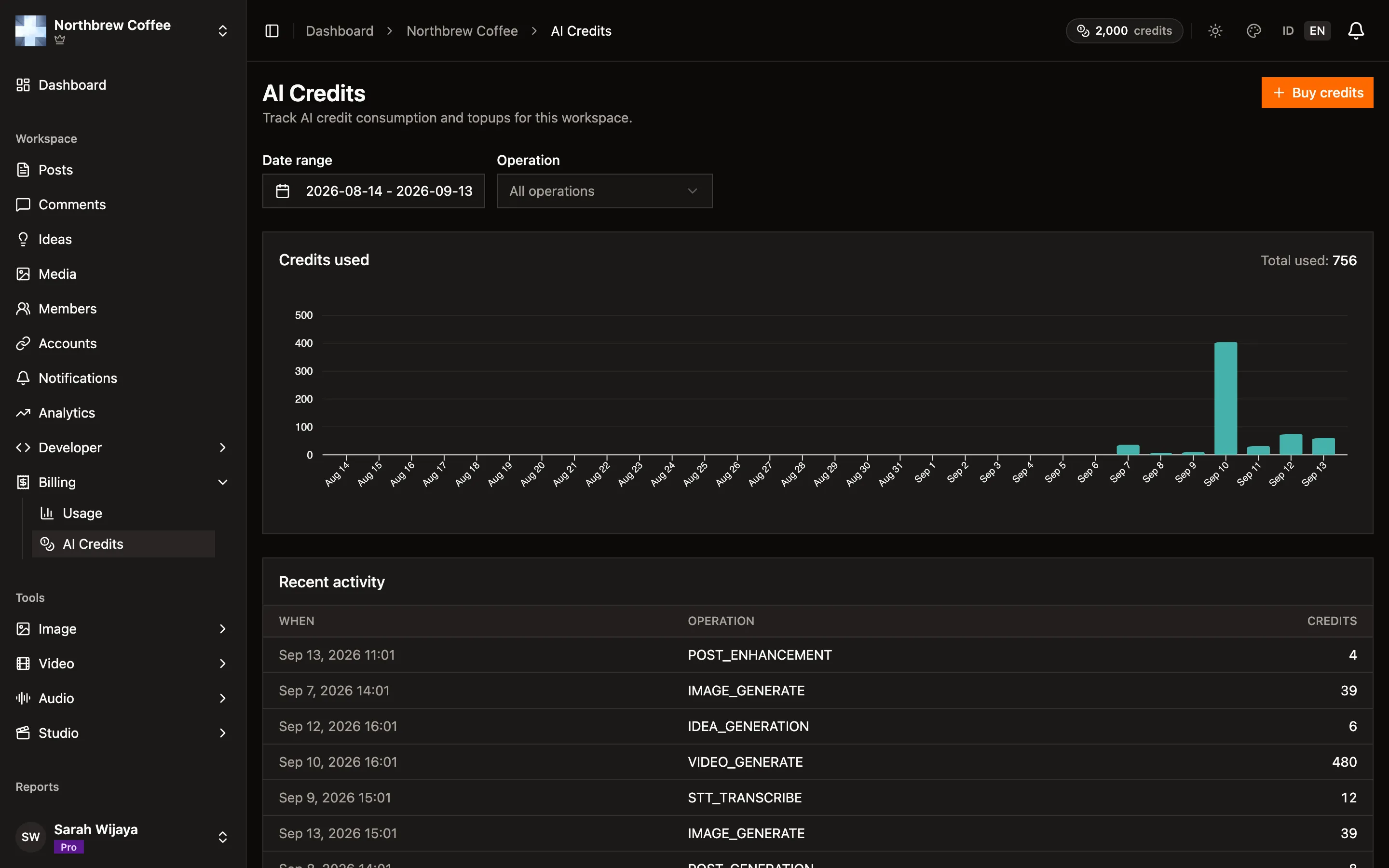Expand the Developer submenu chevron

pyautogui.click(x=223, y=448)
